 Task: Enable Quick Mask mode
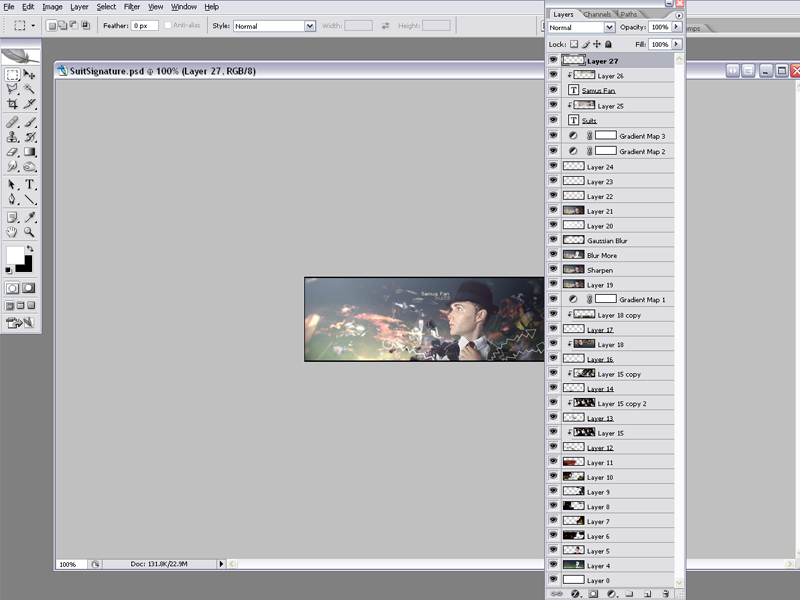29,288
